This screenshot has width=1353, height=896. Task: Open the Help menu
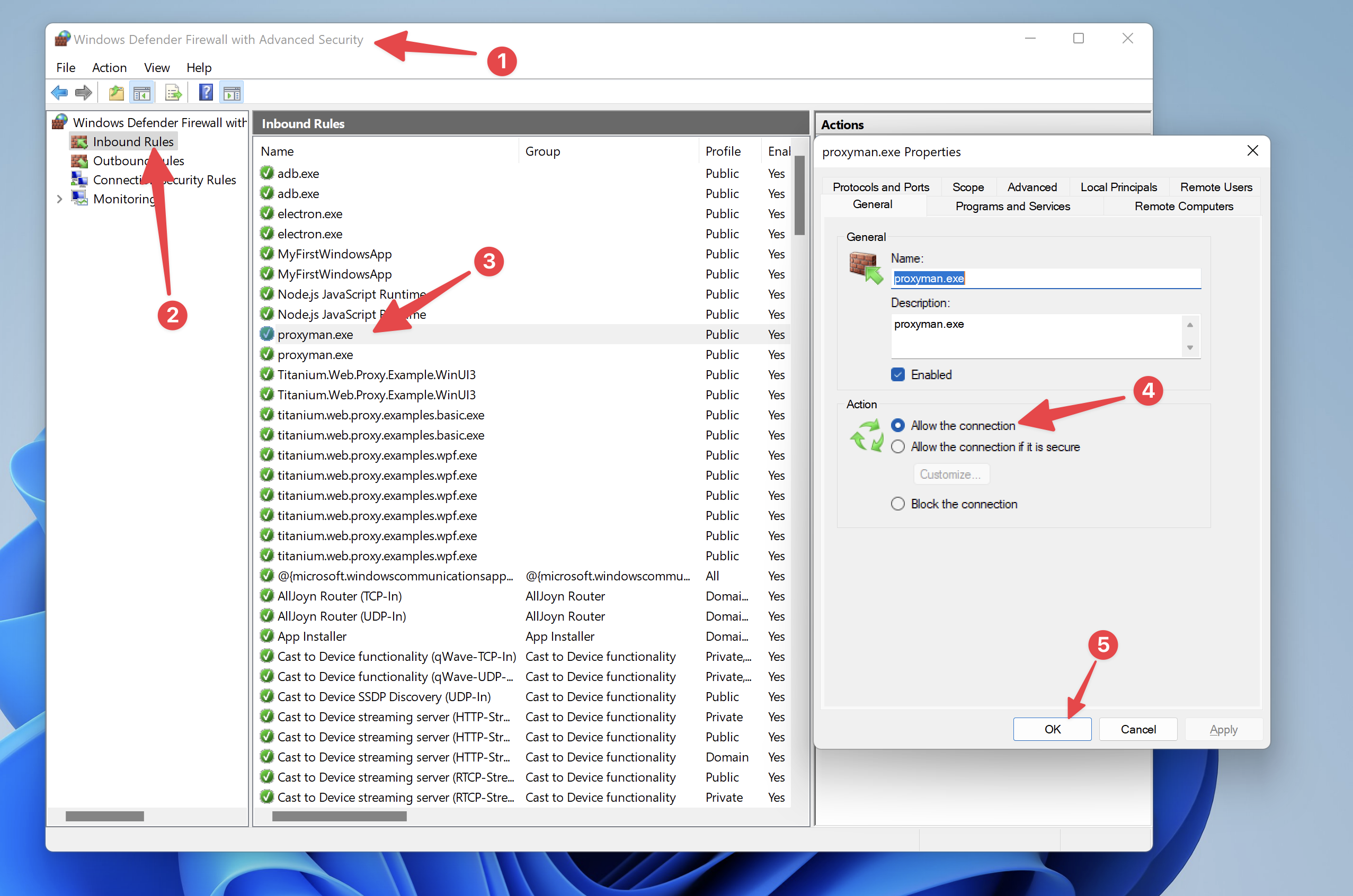point(199,67)
